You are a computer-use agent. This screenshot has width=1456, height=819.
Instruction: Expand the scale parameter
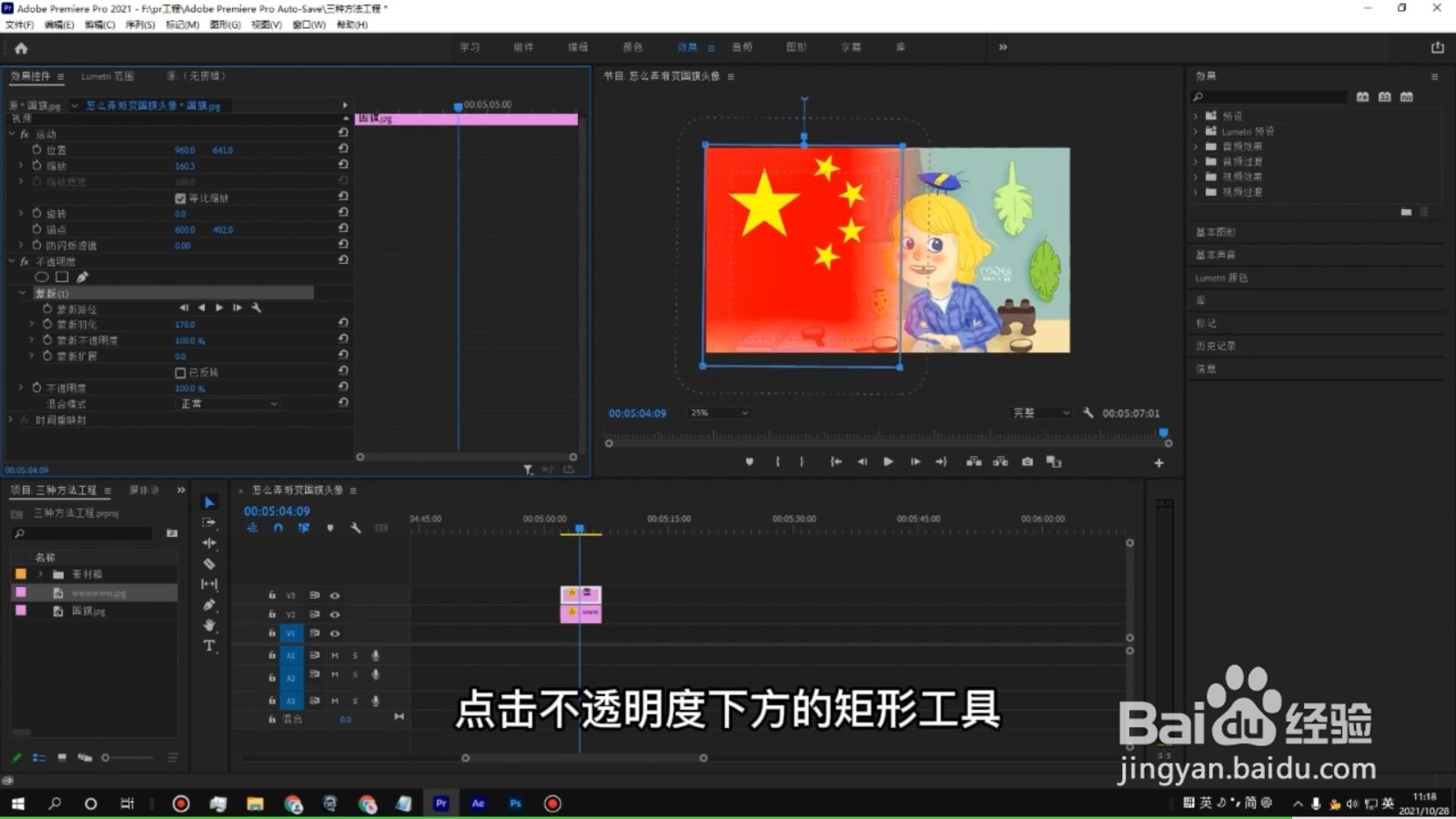pos(21,166)
